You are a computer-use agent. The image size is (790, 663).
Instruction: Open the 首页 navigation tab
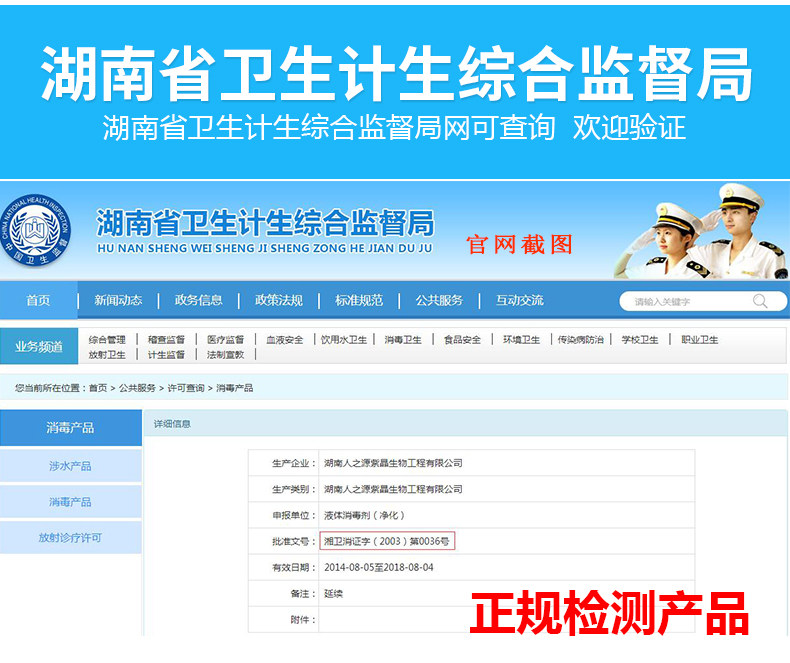point(38,300)
